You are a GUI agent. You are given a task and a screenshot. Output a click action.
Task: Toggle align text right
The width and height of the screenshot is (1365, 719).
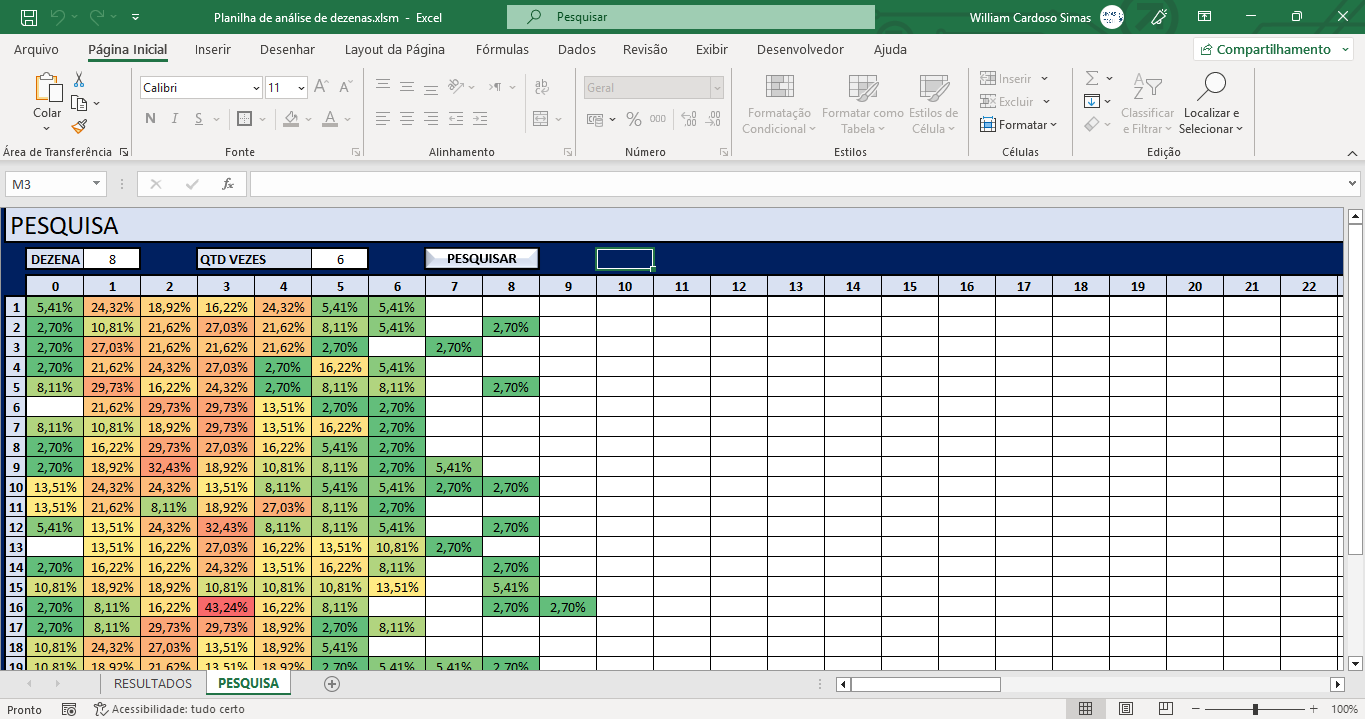coord(430,119)
